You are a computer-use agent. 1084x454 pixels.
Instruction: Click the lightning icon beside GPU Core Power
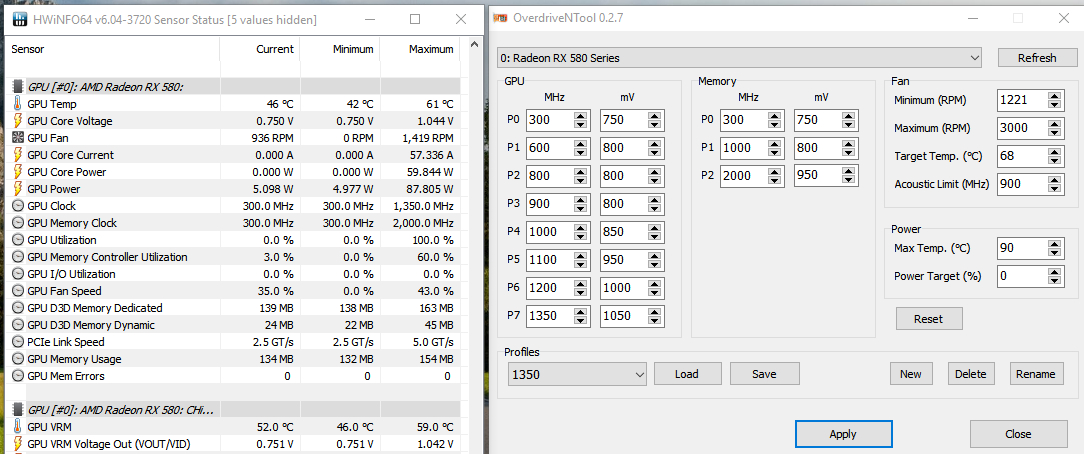tap(17, 172)
